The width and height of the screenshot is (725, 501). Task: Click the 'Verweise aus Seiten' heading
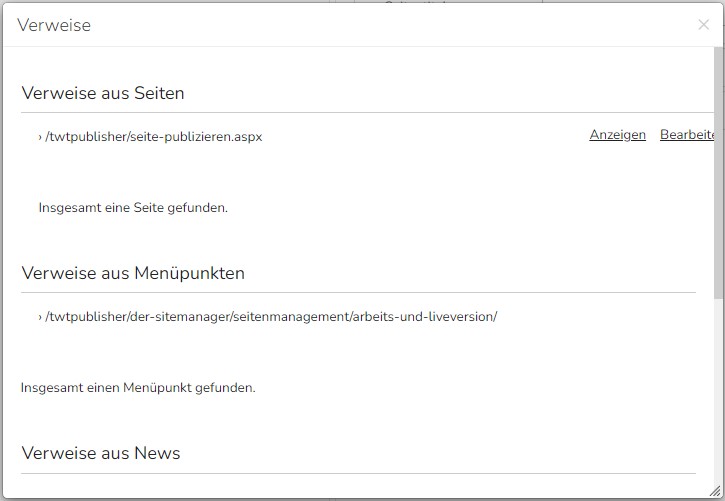pyautogui.click(x=103, y=93)
